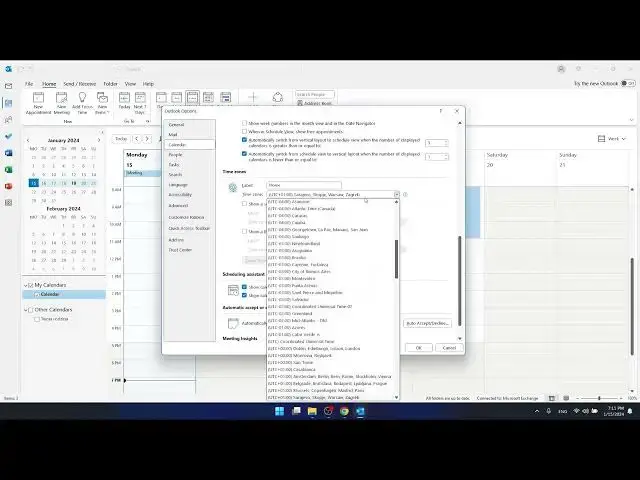Viewport: 640px width, 480px height.
Task: Select the Month view ribbon icon
Action: click(x=208, y=98)
